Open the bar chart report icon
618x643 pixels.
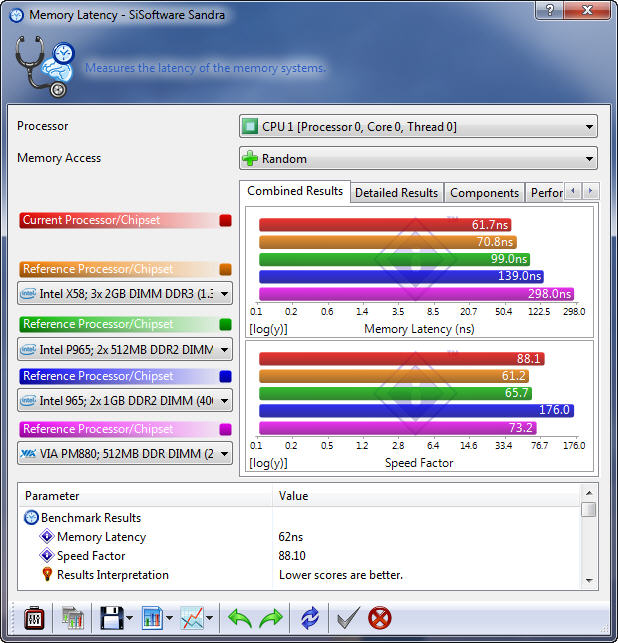153,618
